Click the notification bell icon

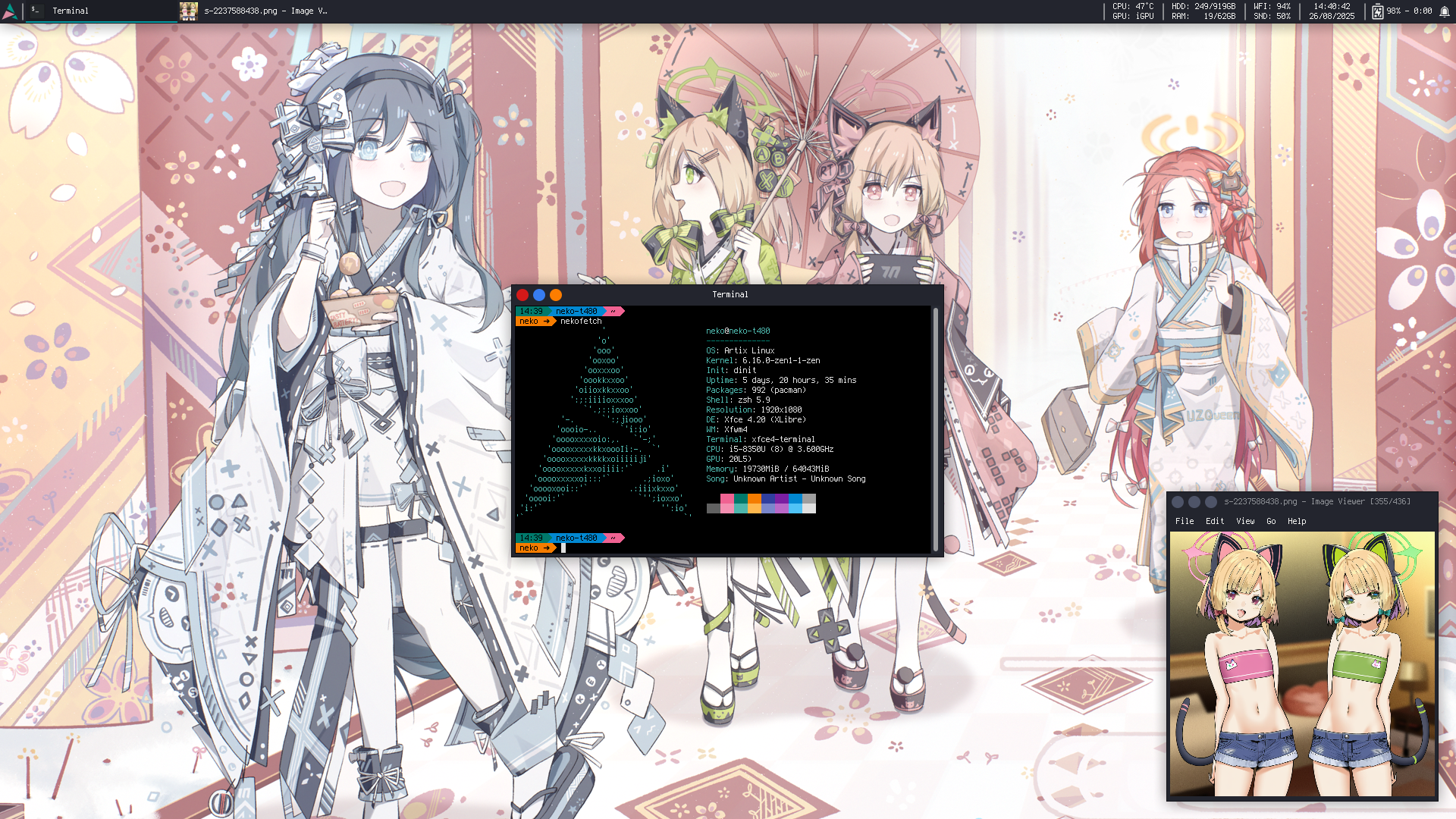pos(1445,11)
